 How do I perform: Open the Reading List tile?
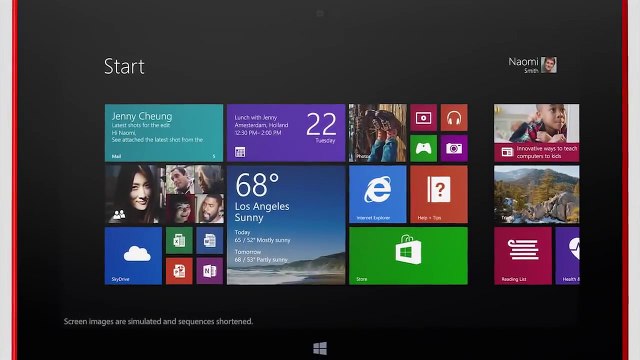tap(522, 256)
